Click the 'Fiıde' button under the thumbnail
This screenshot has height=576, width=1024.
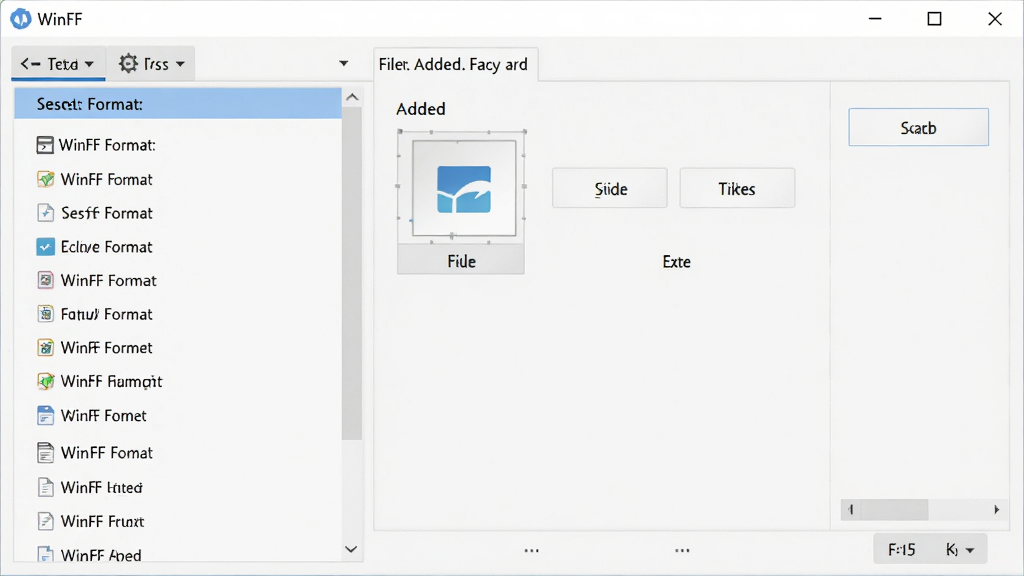tap(461, 261)
